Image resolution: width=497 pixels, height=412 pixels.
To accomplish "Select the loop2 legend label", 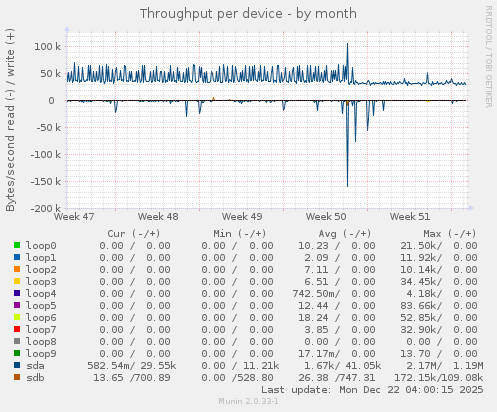I will coord(41,270).
